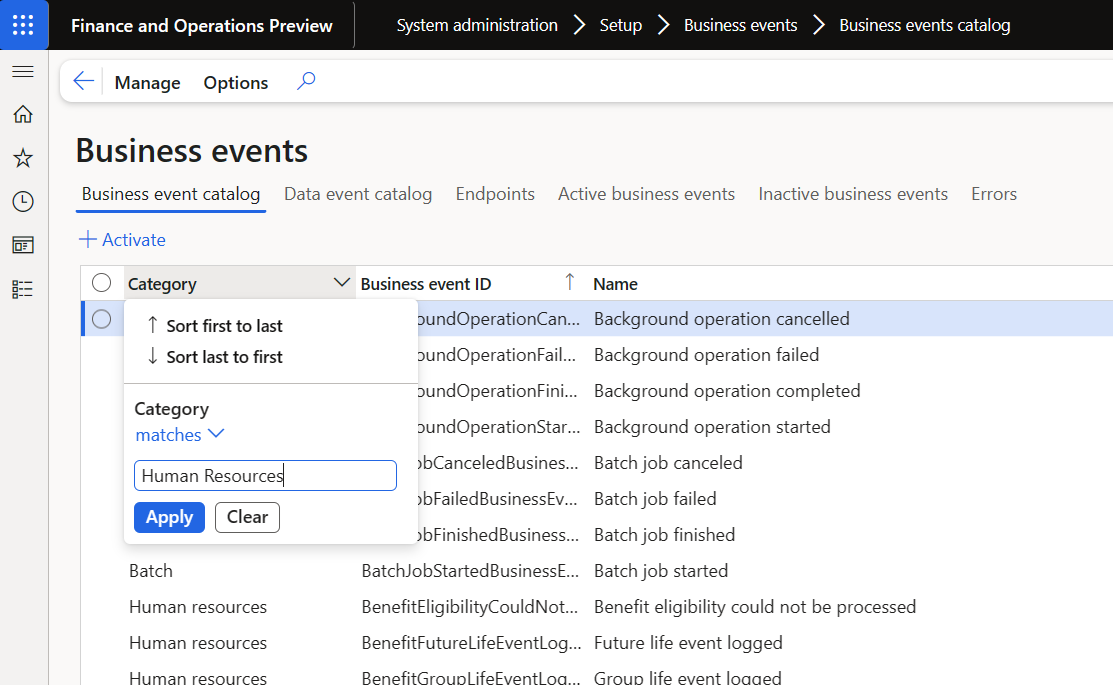Click Human resources cell in Future life event row
This screenshot has width=1113, height=685.
click(198, 643)
